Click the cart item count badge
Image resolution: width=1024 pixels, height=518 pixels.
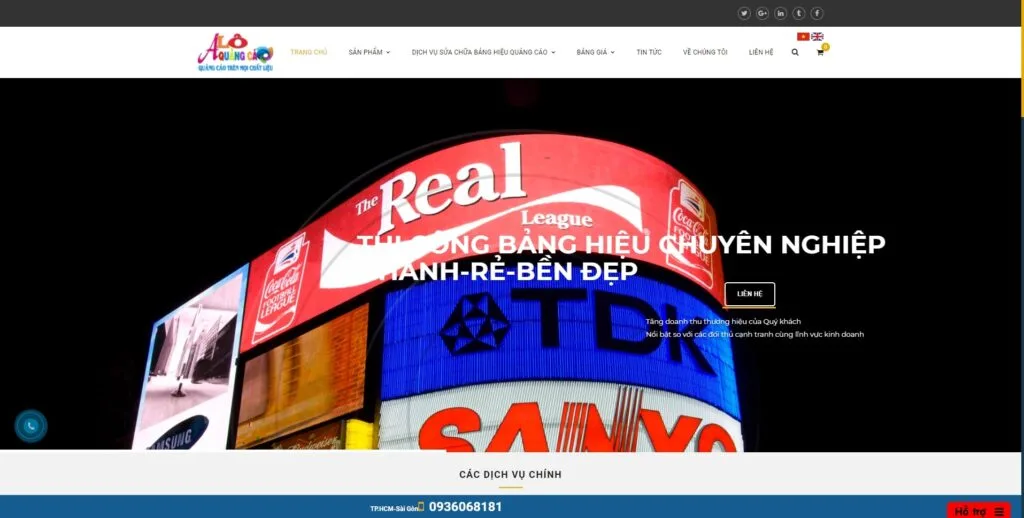(825, 46)
